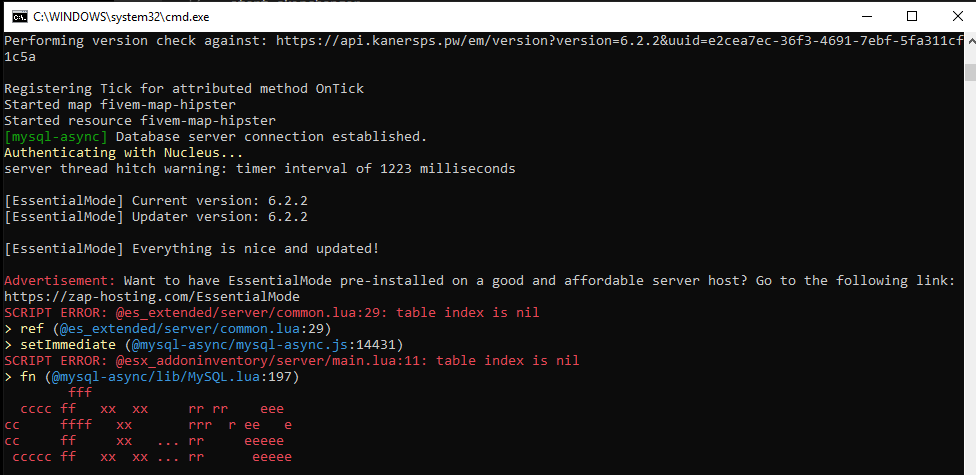Click the Everything is nice and updated! message
976x475 pixels.
point(255,248)
